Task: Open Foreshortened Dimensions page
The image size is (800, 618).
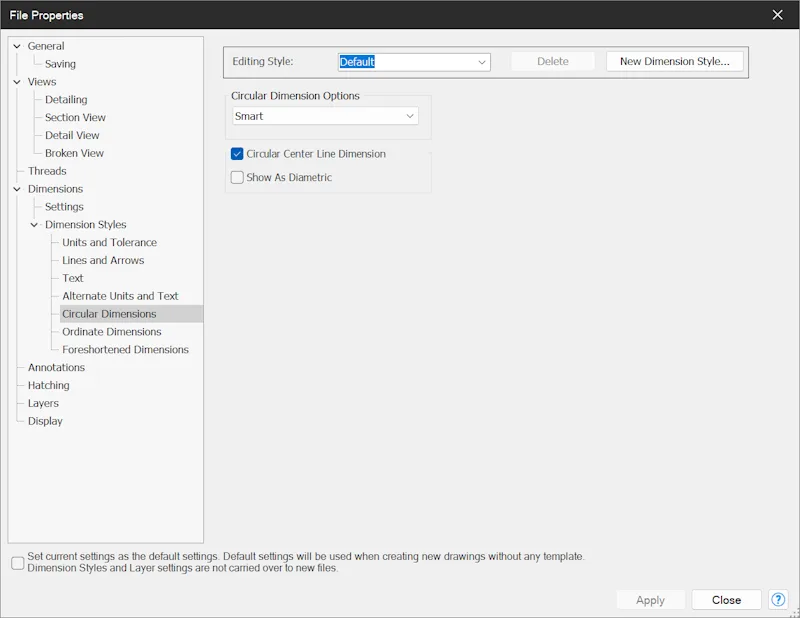Action: 125,350
